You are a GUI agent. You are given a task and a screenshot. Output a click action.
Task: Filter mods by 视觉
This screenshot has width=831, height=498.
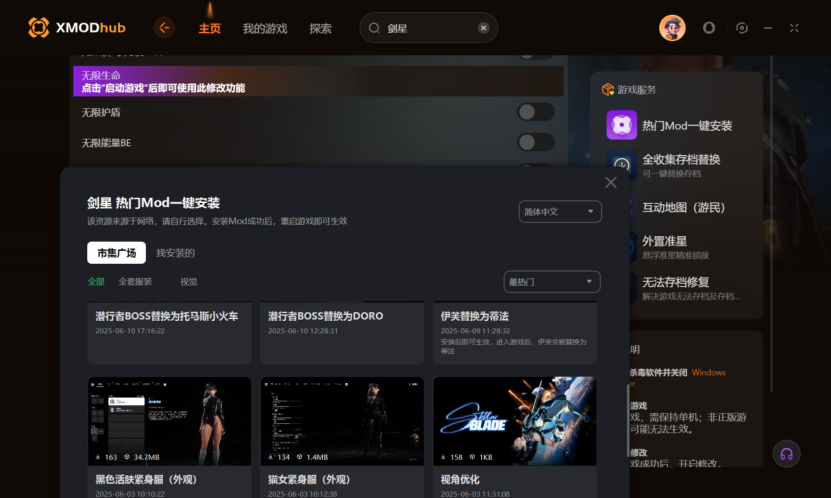189,281
